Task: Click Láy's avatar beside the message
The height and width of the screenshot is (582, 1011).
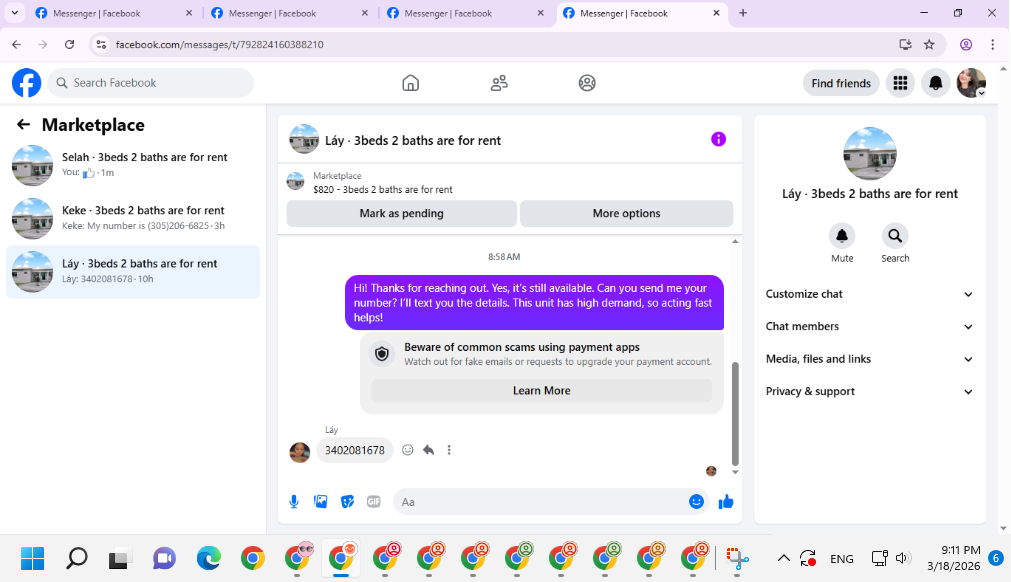Action: point(300,452)
